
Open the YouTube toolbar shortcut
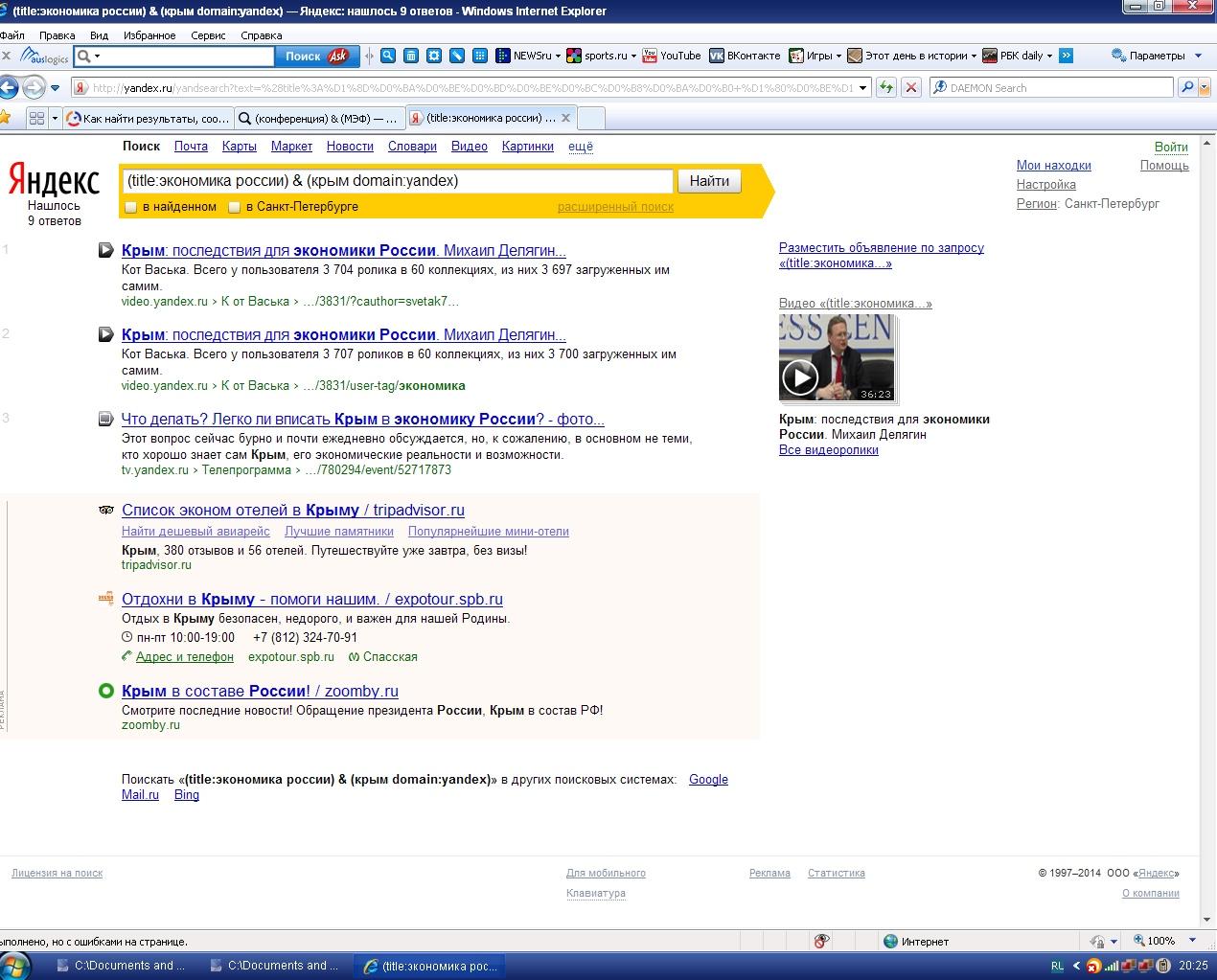pos(672,56)
